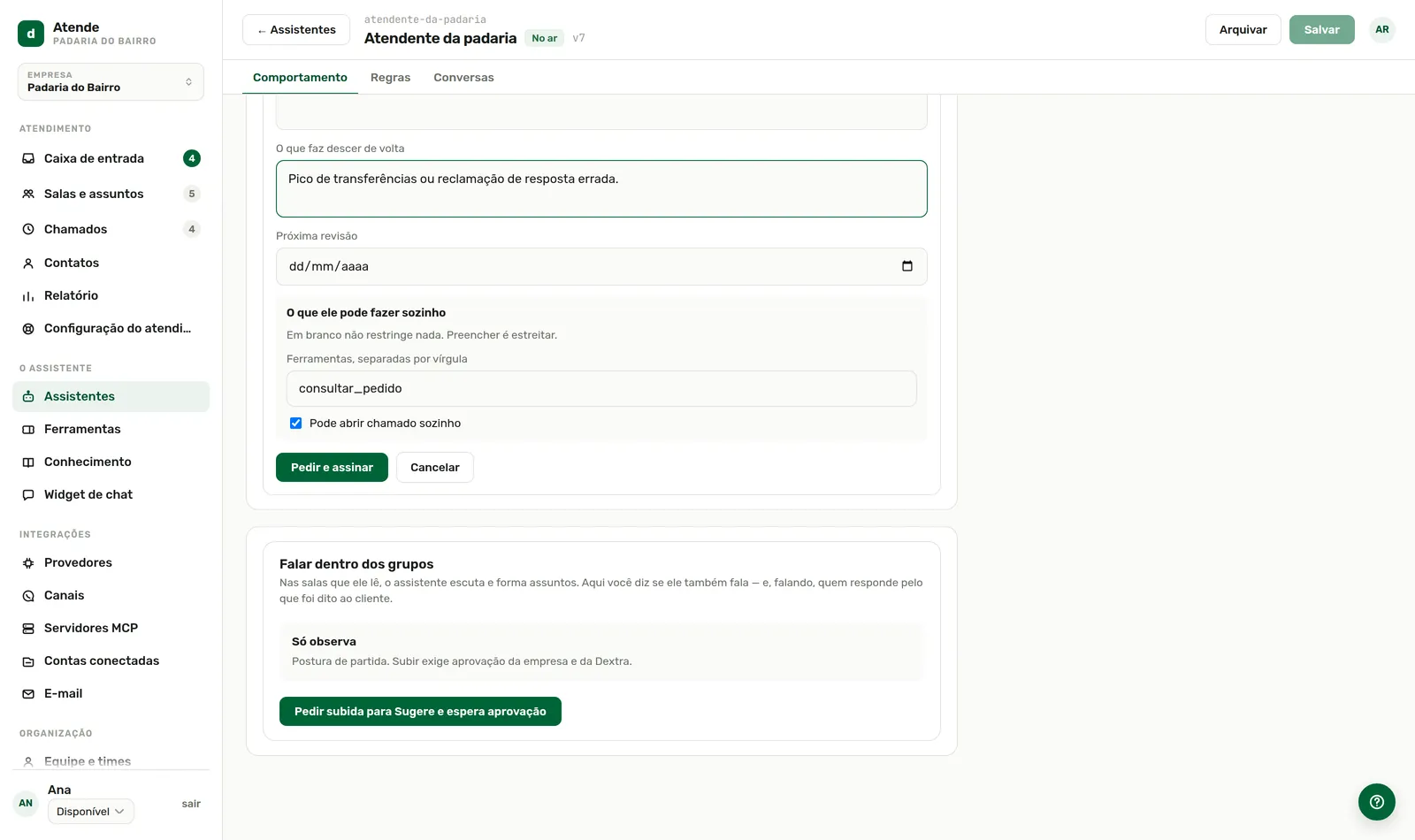Image resolution: width=1415 pixels, height=840 pixels.
Task: Click the Chamados count badge 4
Action: coord(192,229)
